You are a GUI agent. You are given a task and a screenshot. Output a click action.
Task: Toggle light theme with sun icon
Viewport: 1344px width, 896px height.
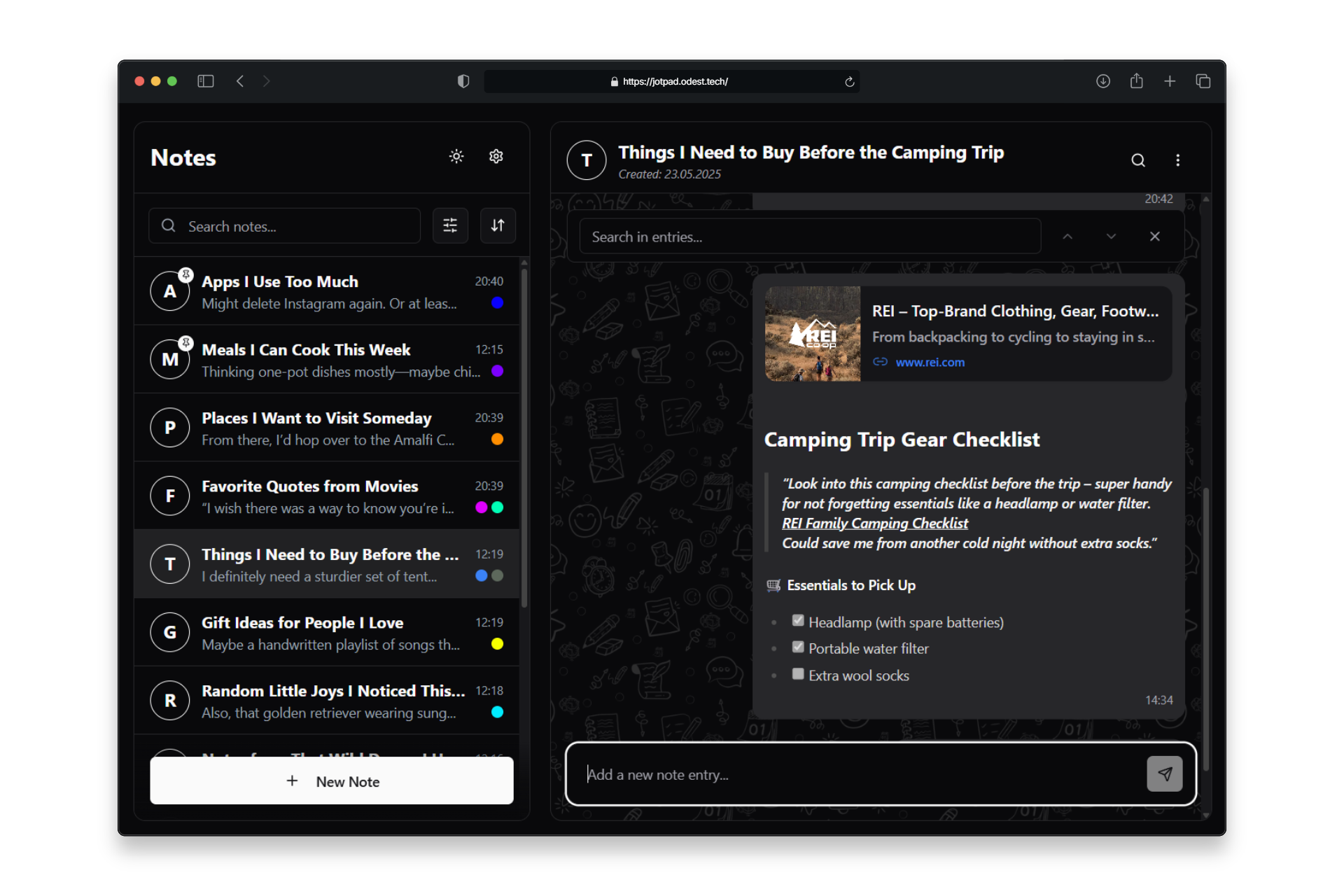456,156
